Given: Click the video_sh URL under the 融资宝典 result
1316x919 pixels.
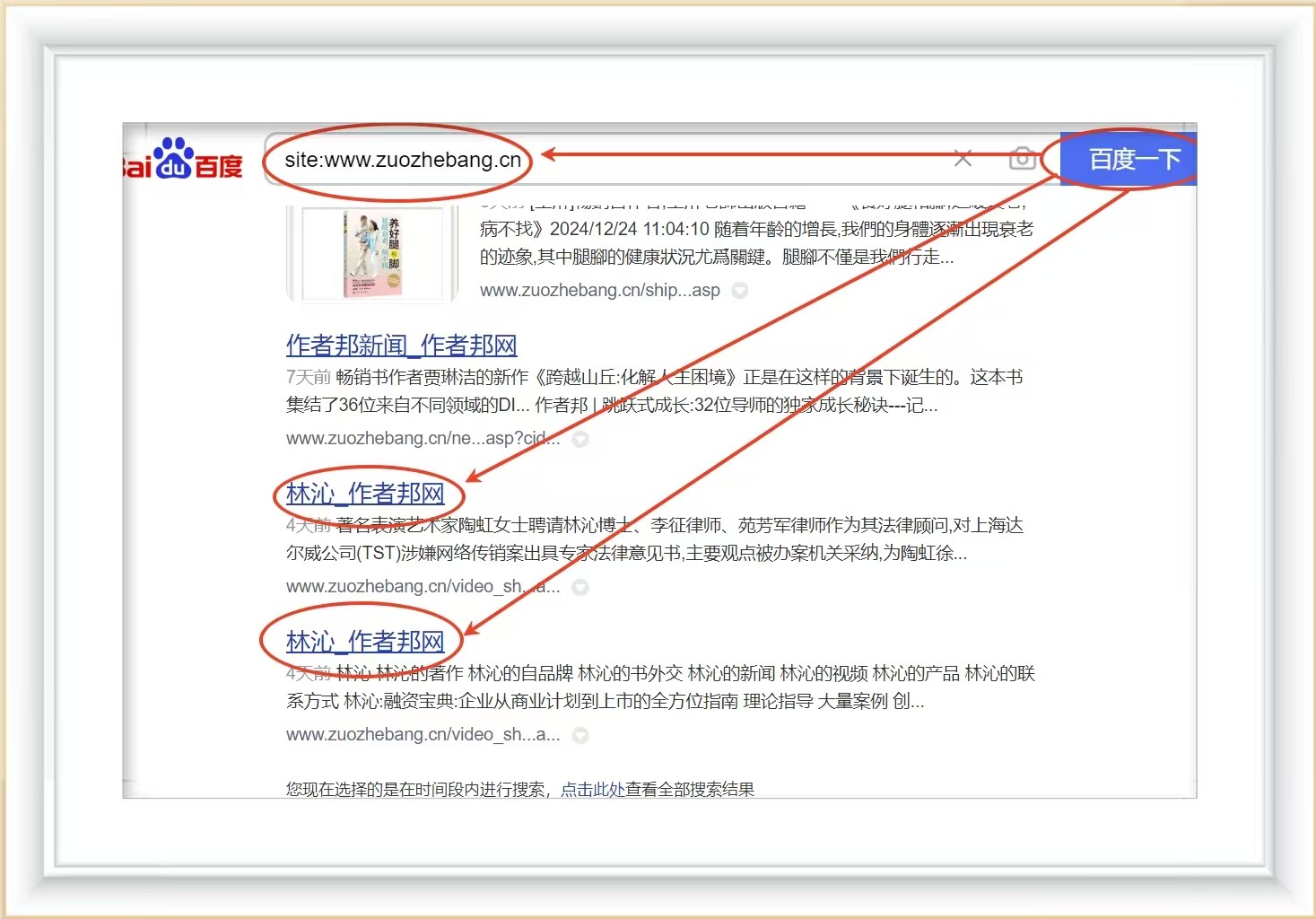Looking at the screenshot, I should pyautogui.click(x=423, y=735).
